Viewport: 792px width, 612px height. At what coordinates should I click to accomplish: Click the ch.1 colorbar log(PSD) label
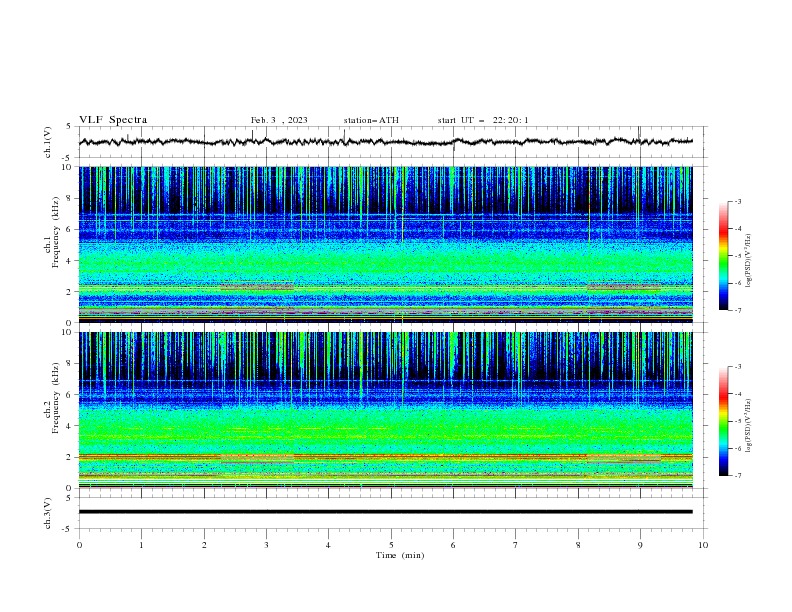pyautogui.click(x=749, y=261)
